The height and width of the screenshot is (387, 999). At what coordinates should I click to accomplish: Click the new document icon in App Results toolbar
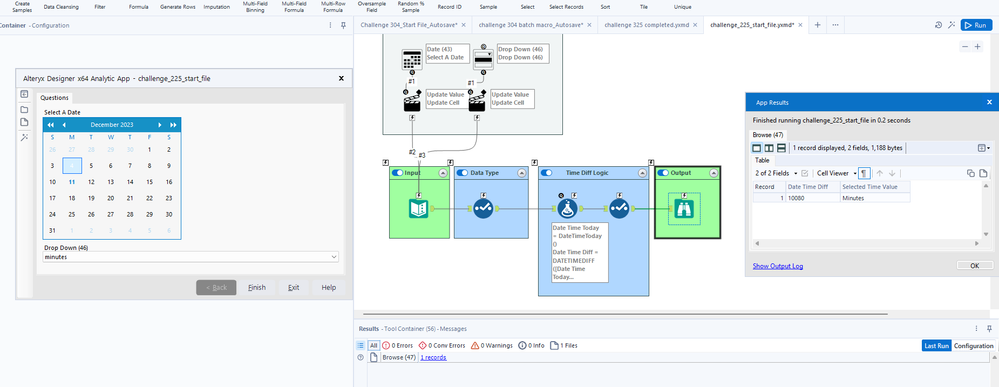pos(983,173)
